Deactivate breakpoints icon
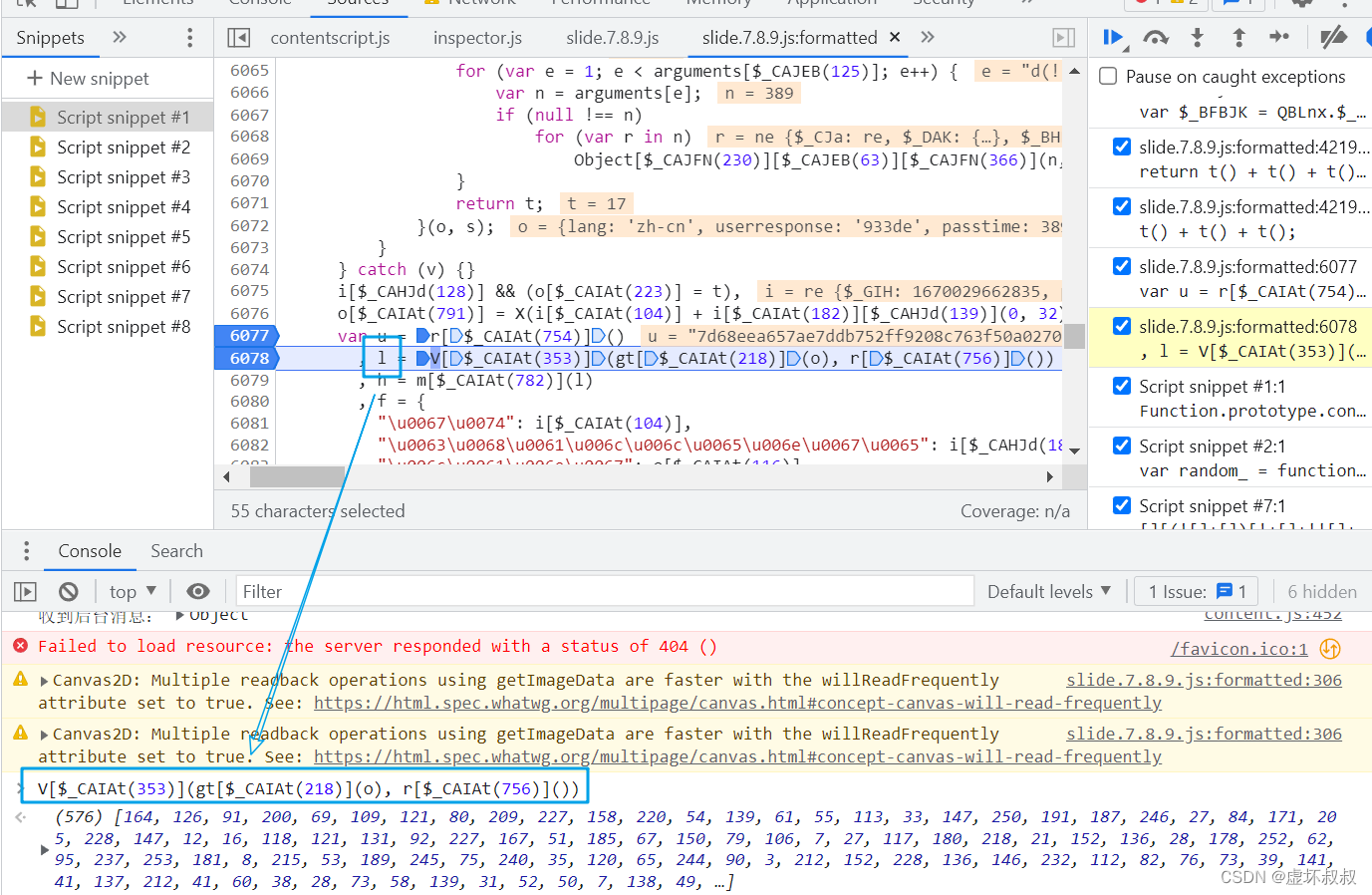 (1333, 38)
